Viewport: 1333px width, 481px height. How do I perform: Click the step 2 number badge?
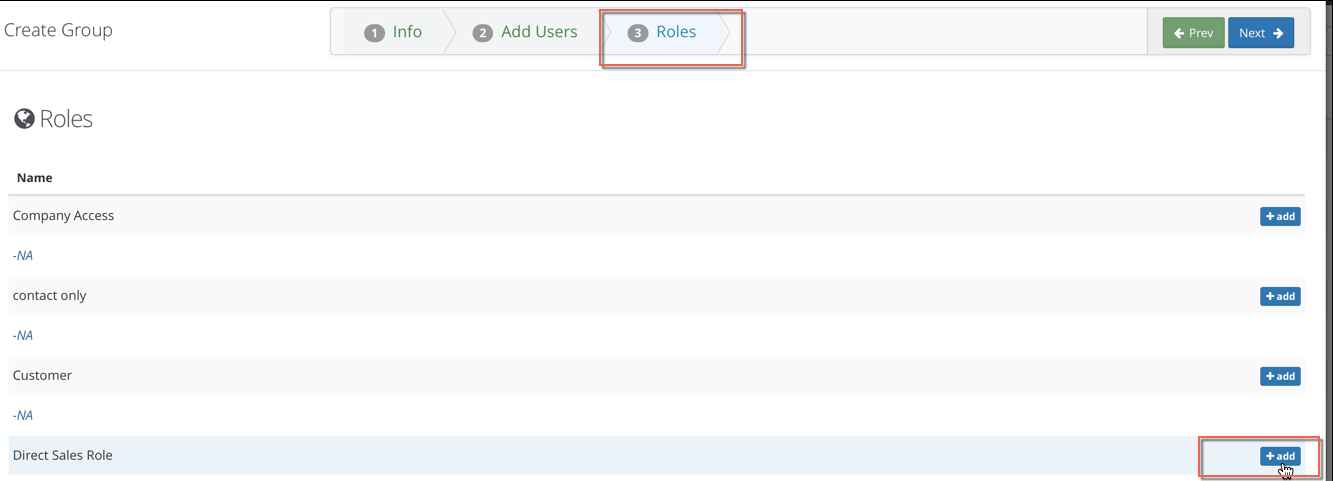click(x=483, y=33)
